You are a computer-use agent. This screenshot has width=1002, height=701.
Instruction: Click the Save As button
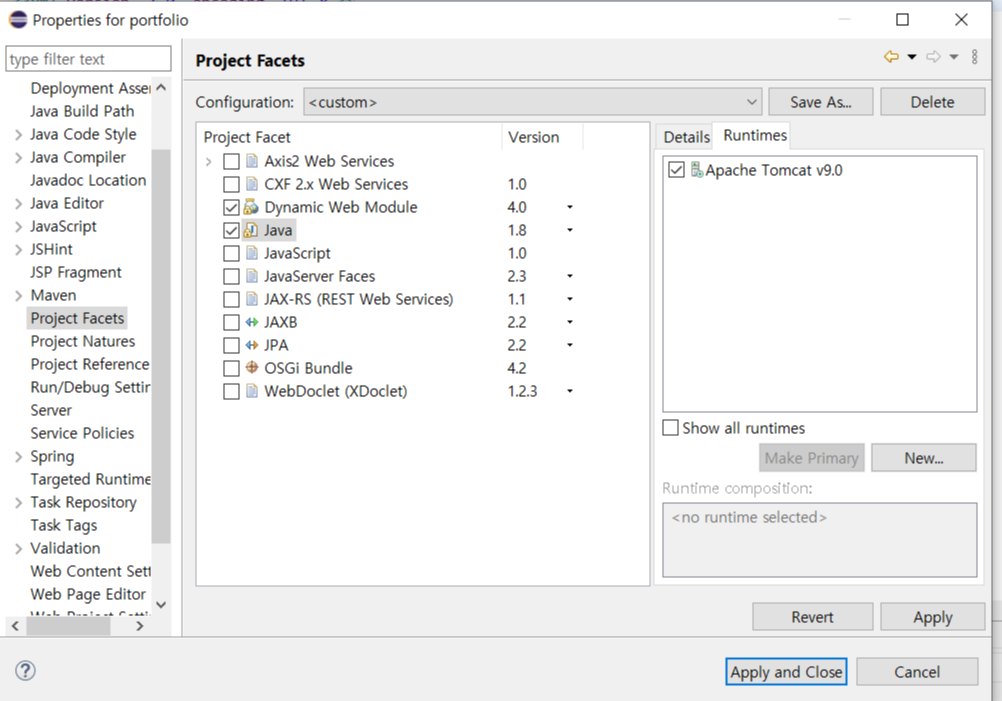[821, 102]
